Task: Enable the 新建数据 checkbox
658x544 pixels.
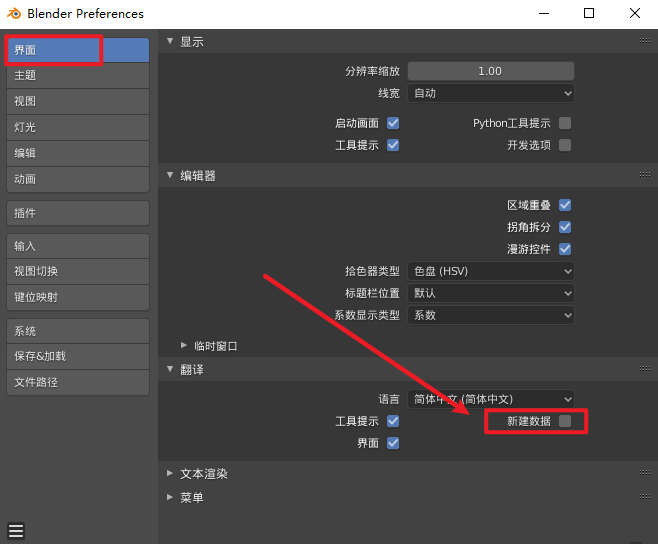Action: (565, 421)
